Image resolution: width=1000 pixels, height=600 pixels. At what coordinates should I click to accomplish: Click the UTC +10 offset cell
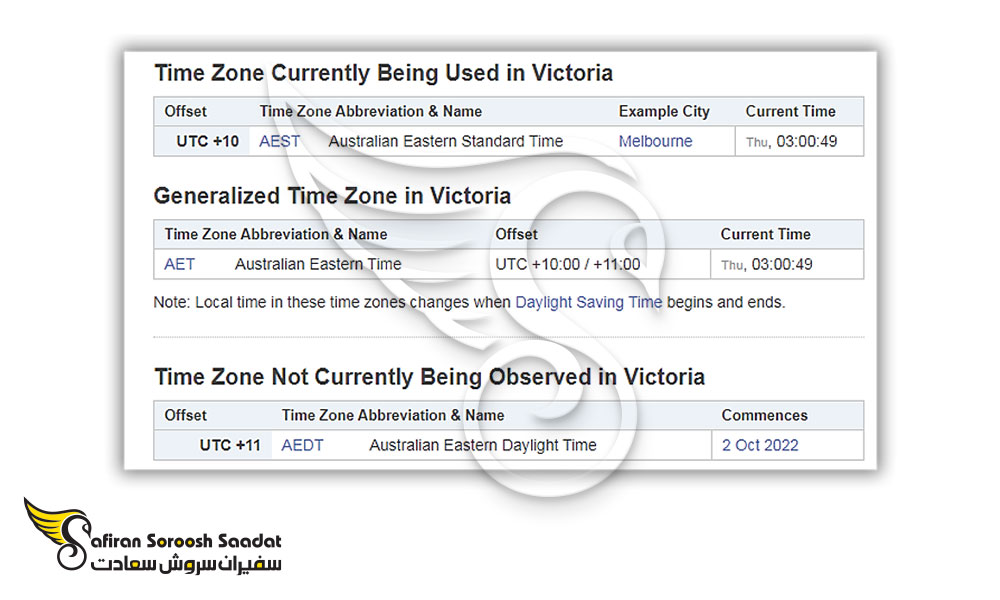207,142
